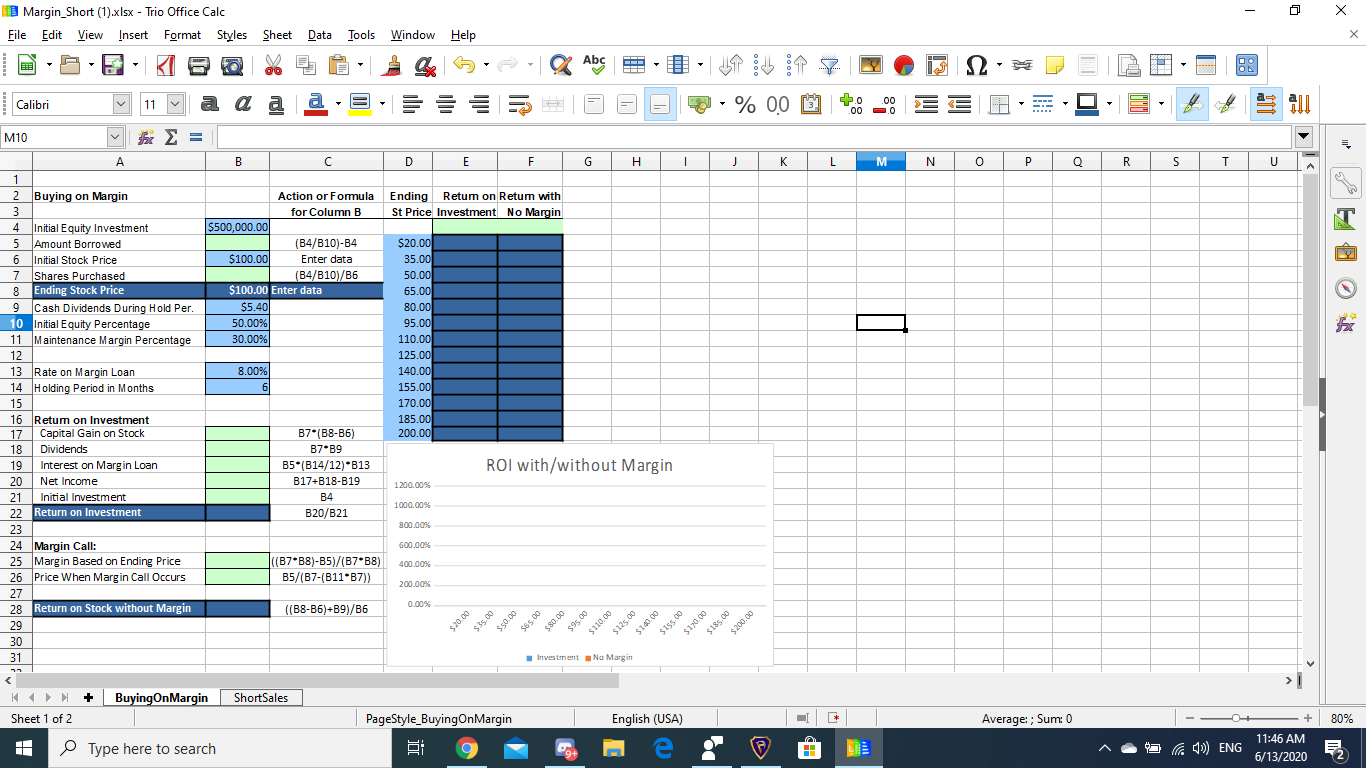Screen dimensions: 1366x768
Task: Delete a decimal place
Action: [x=883, y=104]
